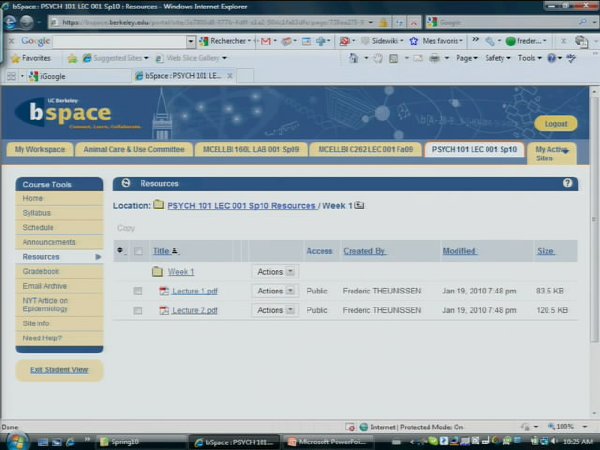
Task: Click the page refresh icon by address bar
Action: click(x=399, y=23)
